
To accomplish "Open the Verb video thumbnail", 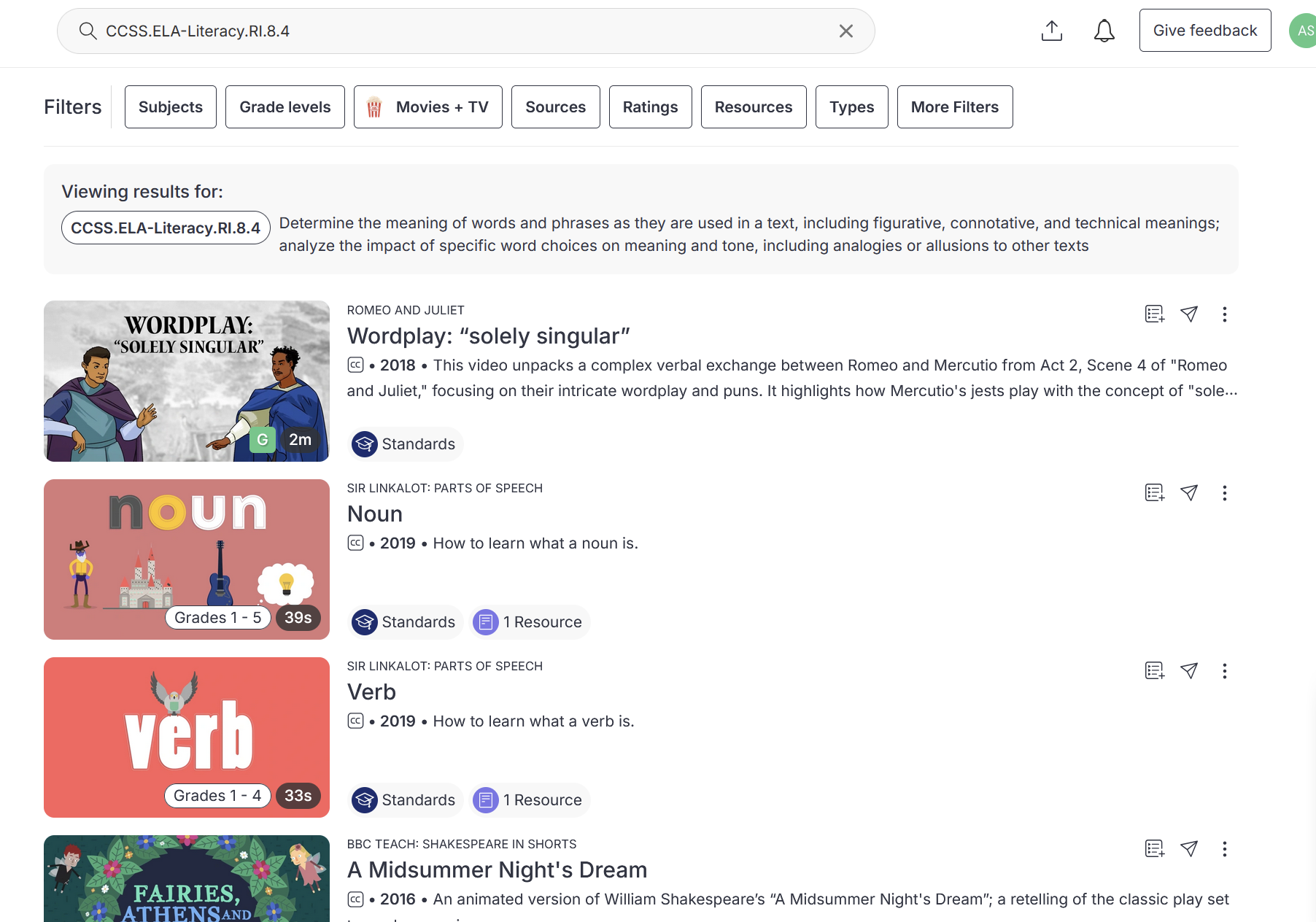I will click(x=187, y=737).
